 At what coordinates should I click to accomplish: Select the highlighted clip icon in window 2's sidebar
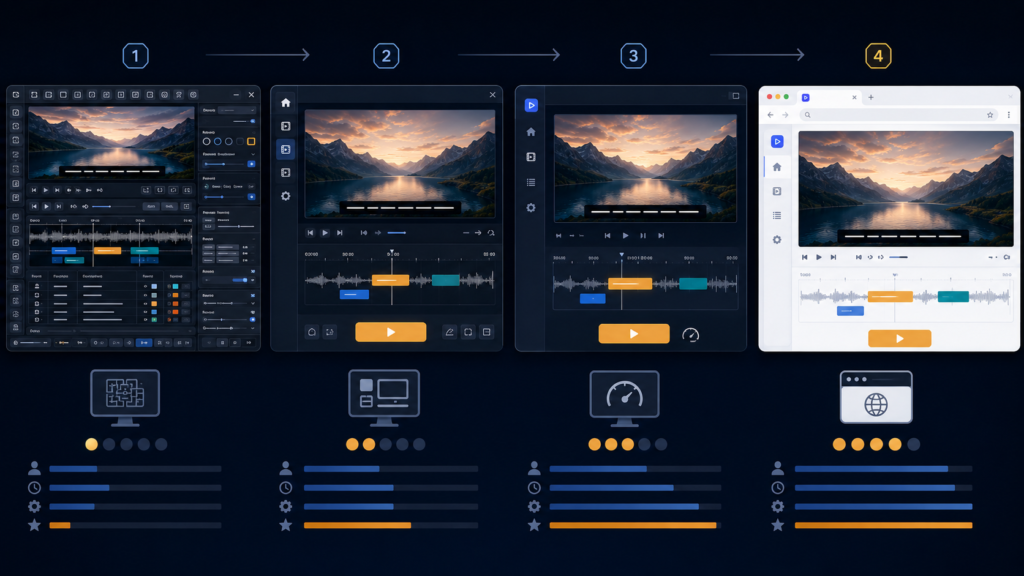(285, 150)
